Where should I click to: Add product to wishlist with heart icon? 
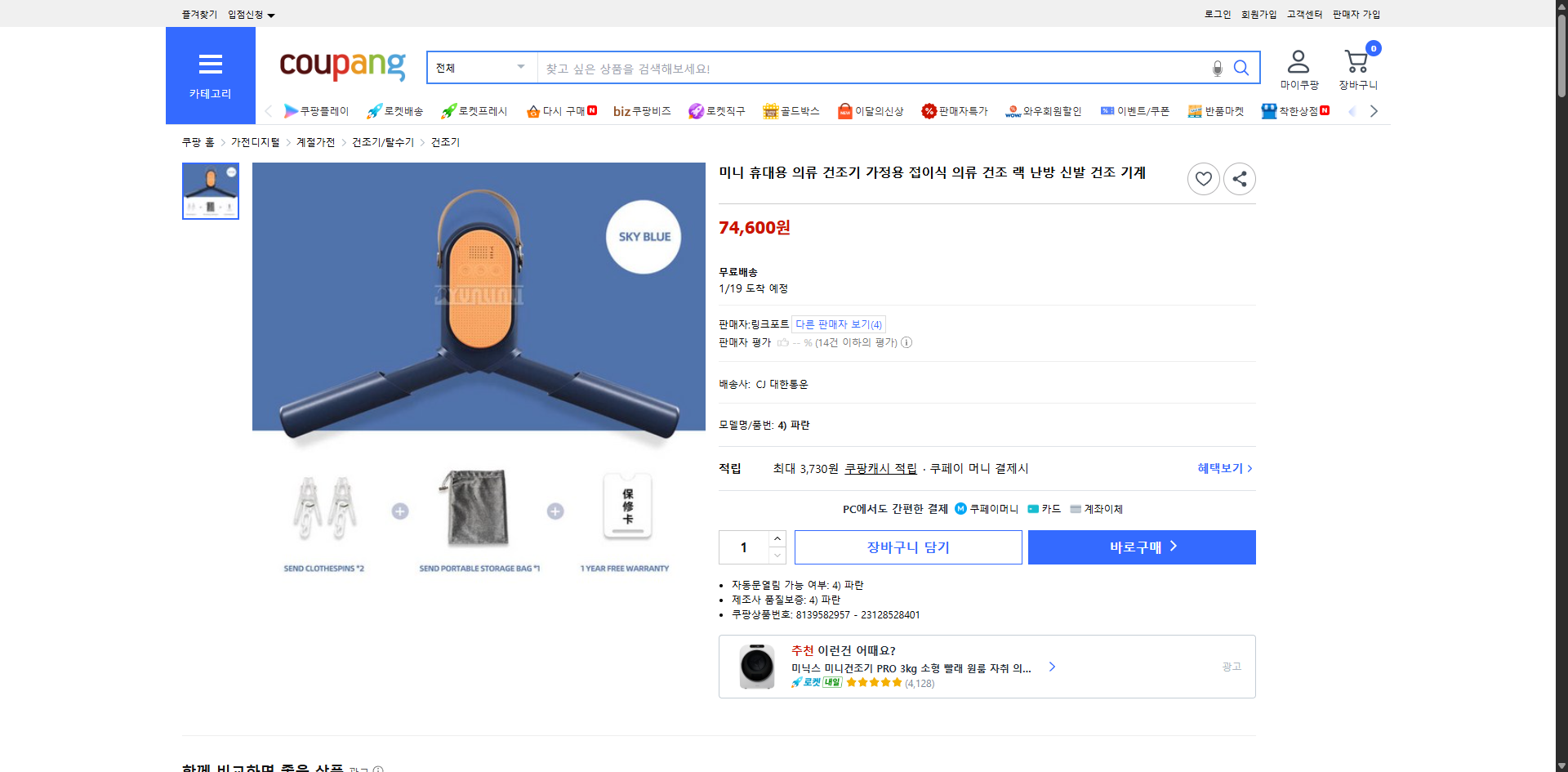click(x=1203, y=178)
